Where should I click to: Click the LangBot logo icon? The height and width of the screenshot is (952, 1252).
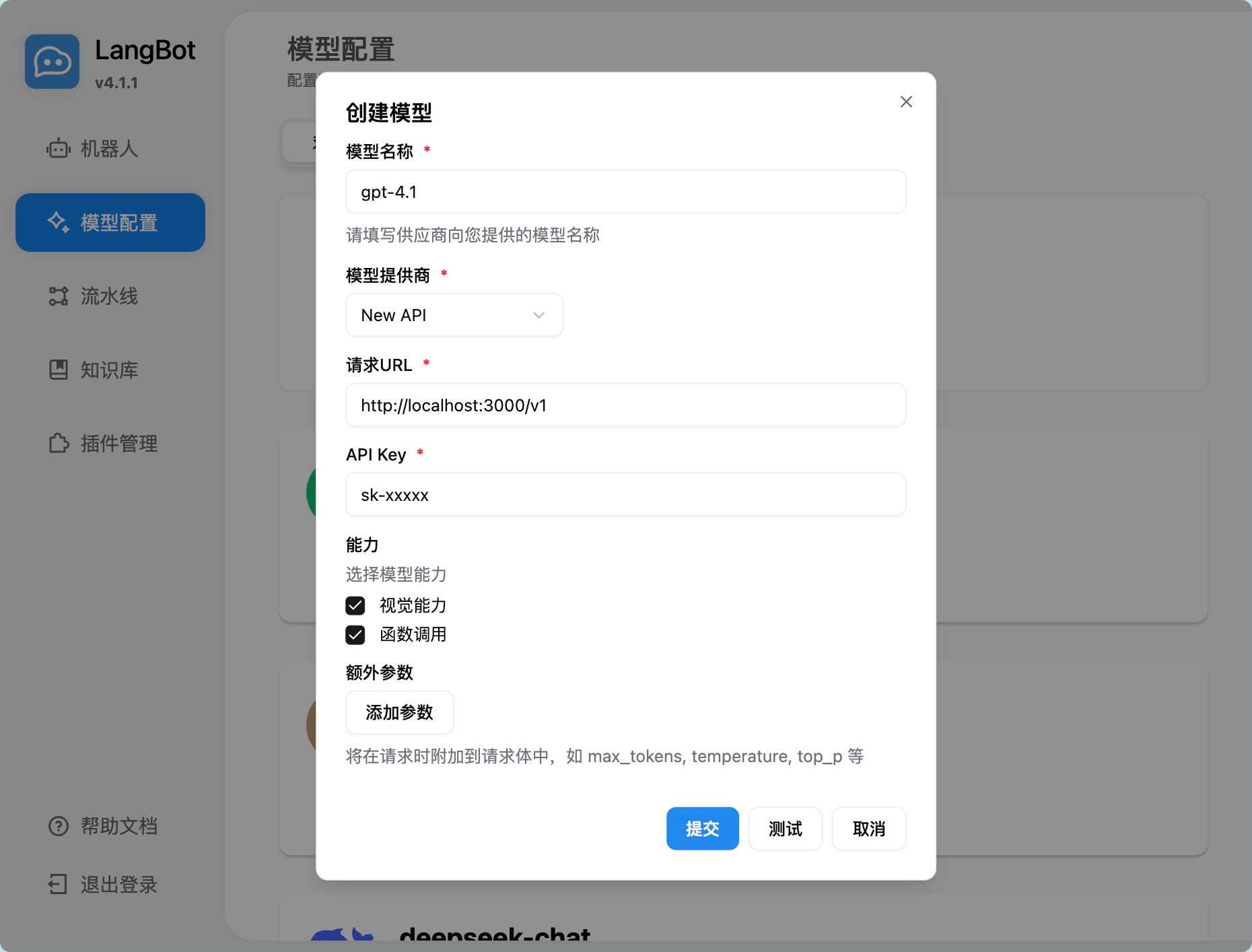(x=53, y=61)
